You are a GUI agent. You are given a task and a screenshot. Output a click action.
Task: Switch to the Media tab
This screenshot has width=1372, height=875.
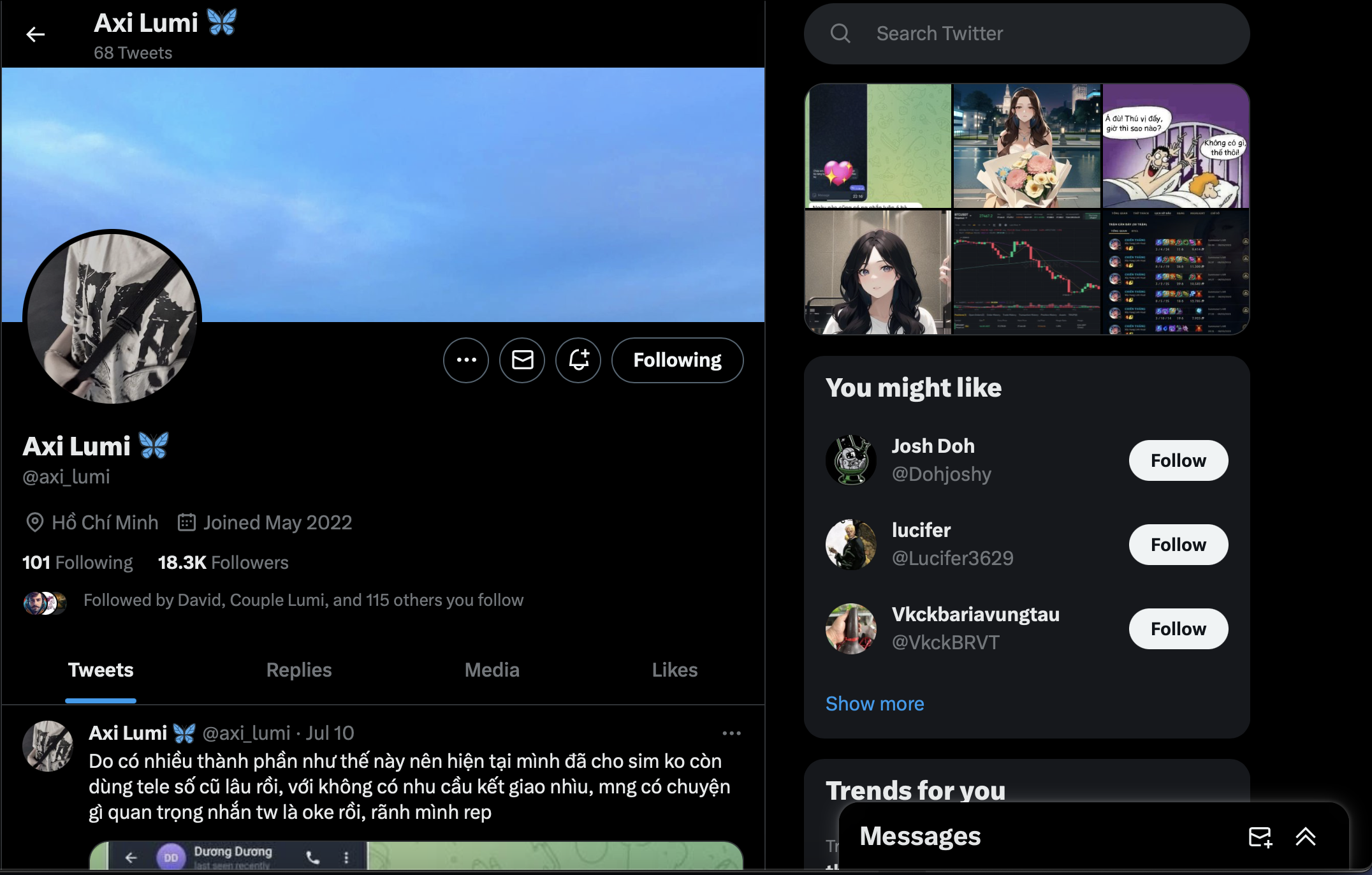click(492, 670)
